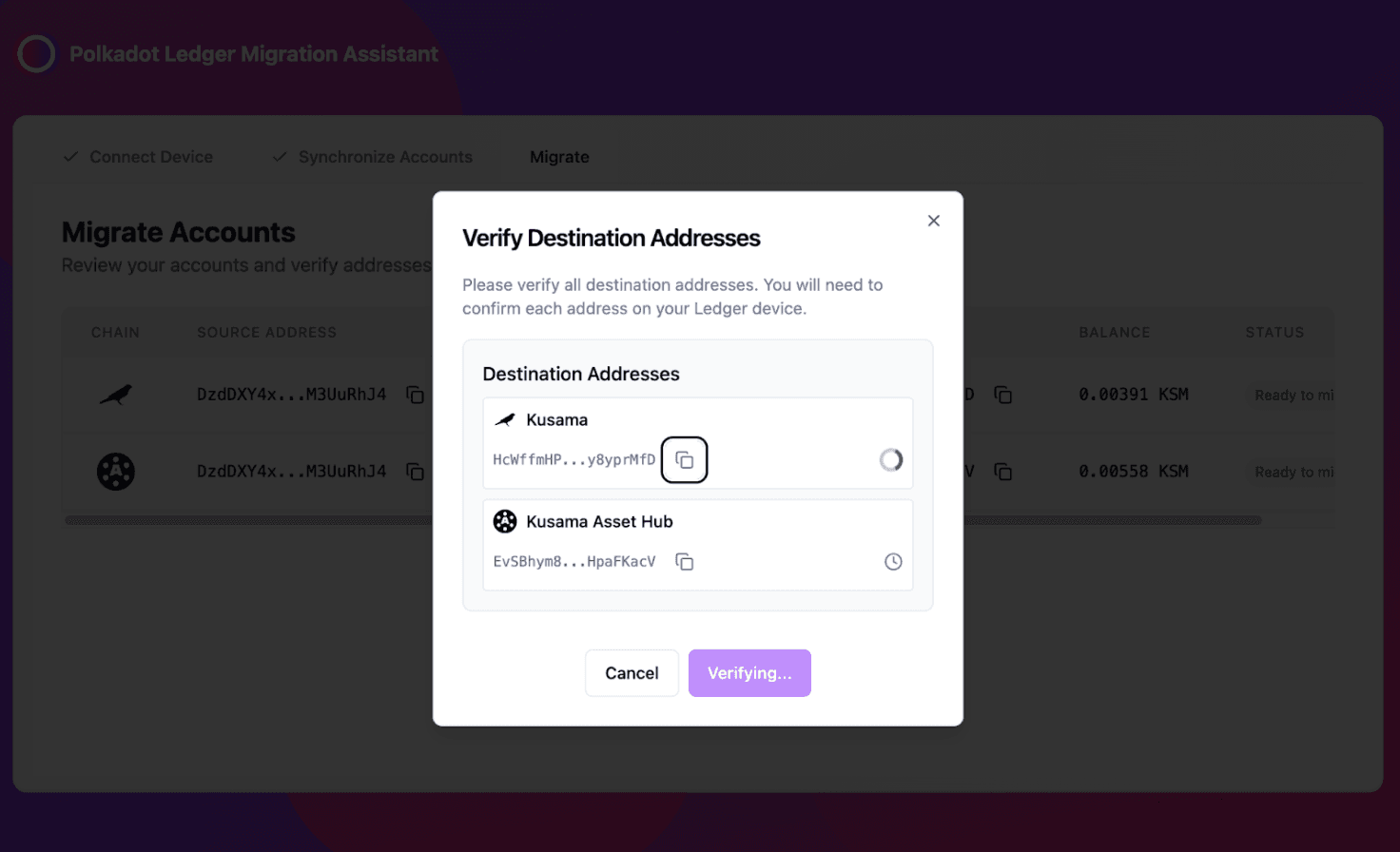Image resolution: width=1400 pixels, height=852 pixels.
Task: Copy the Kusama Asset Hub destination address
Action: [684, 562]
